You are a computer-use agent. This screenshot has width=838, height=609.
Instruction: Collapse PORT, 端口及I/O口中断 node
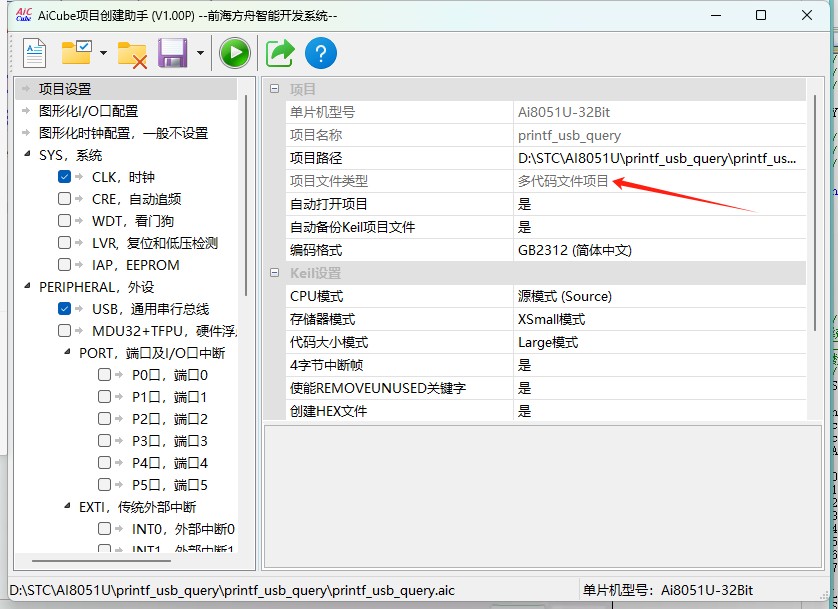67,353
